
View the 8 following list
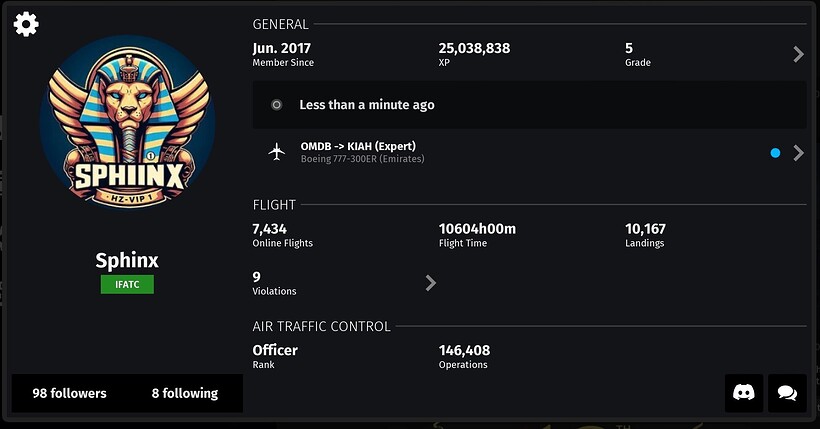(x=185, y=393)
